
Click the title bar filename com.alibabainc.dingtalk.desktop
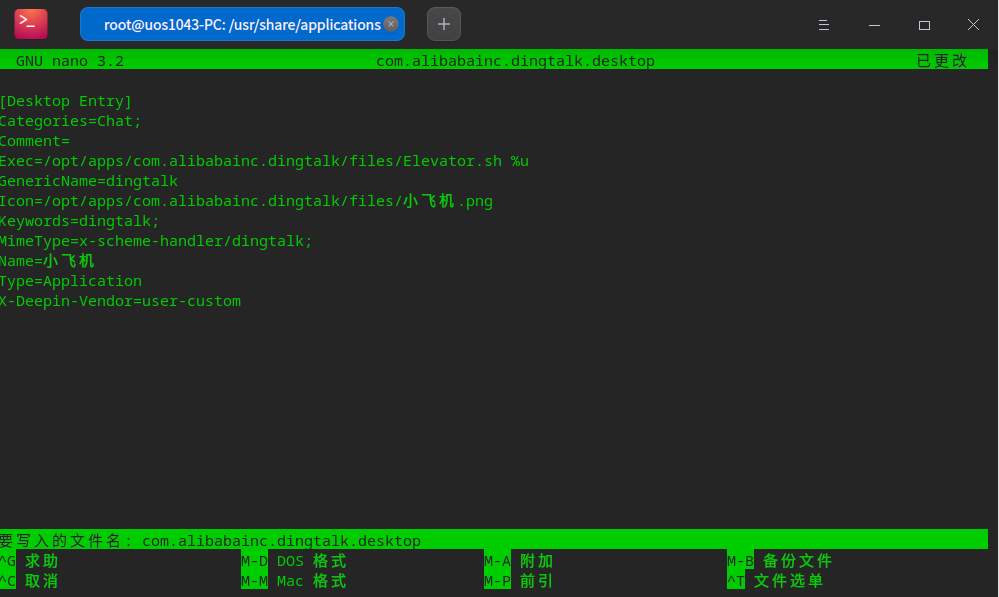[x=515, y=61]
